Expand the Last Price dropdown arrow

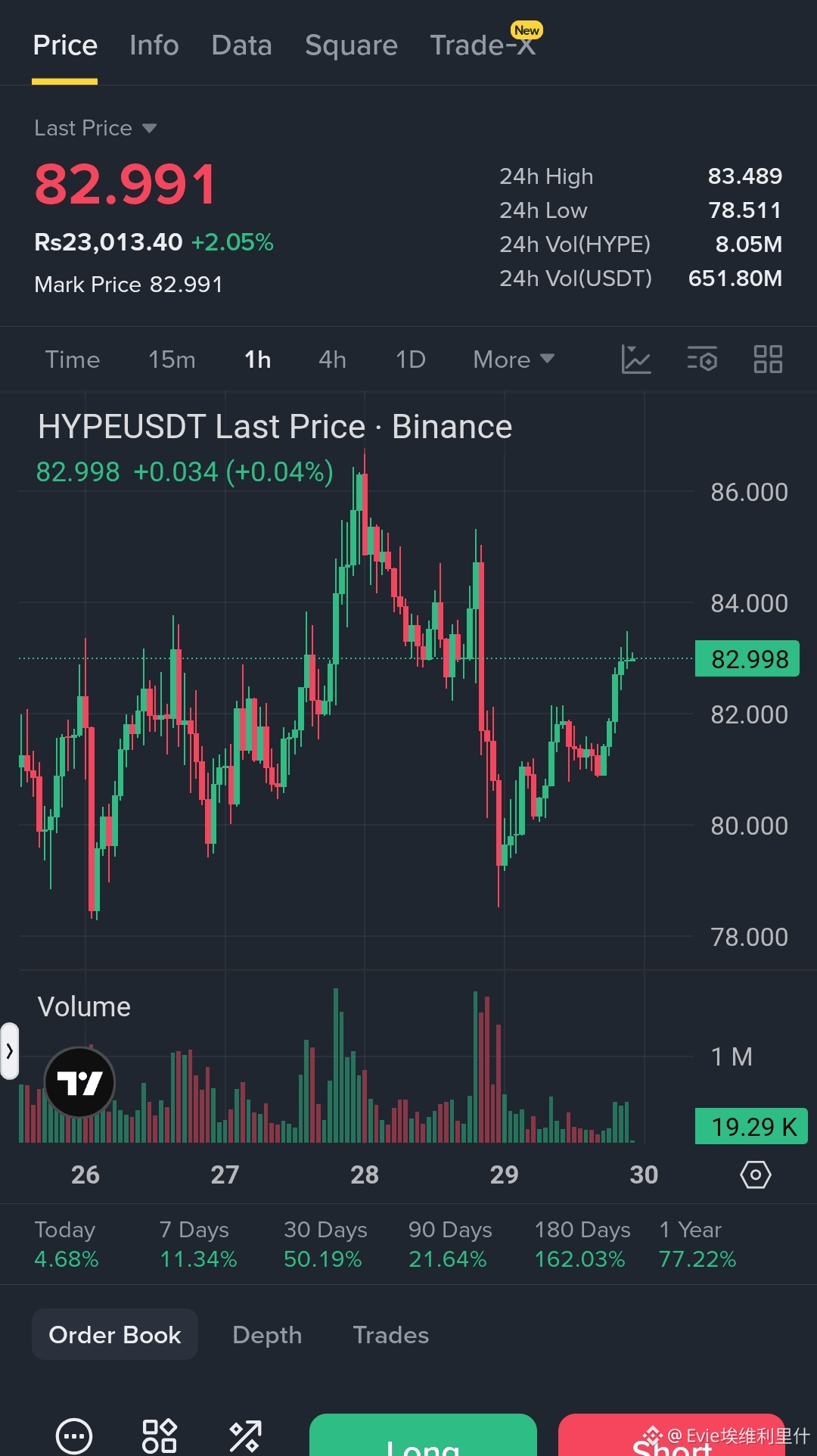pyautogui.click(x=149, y=128)
